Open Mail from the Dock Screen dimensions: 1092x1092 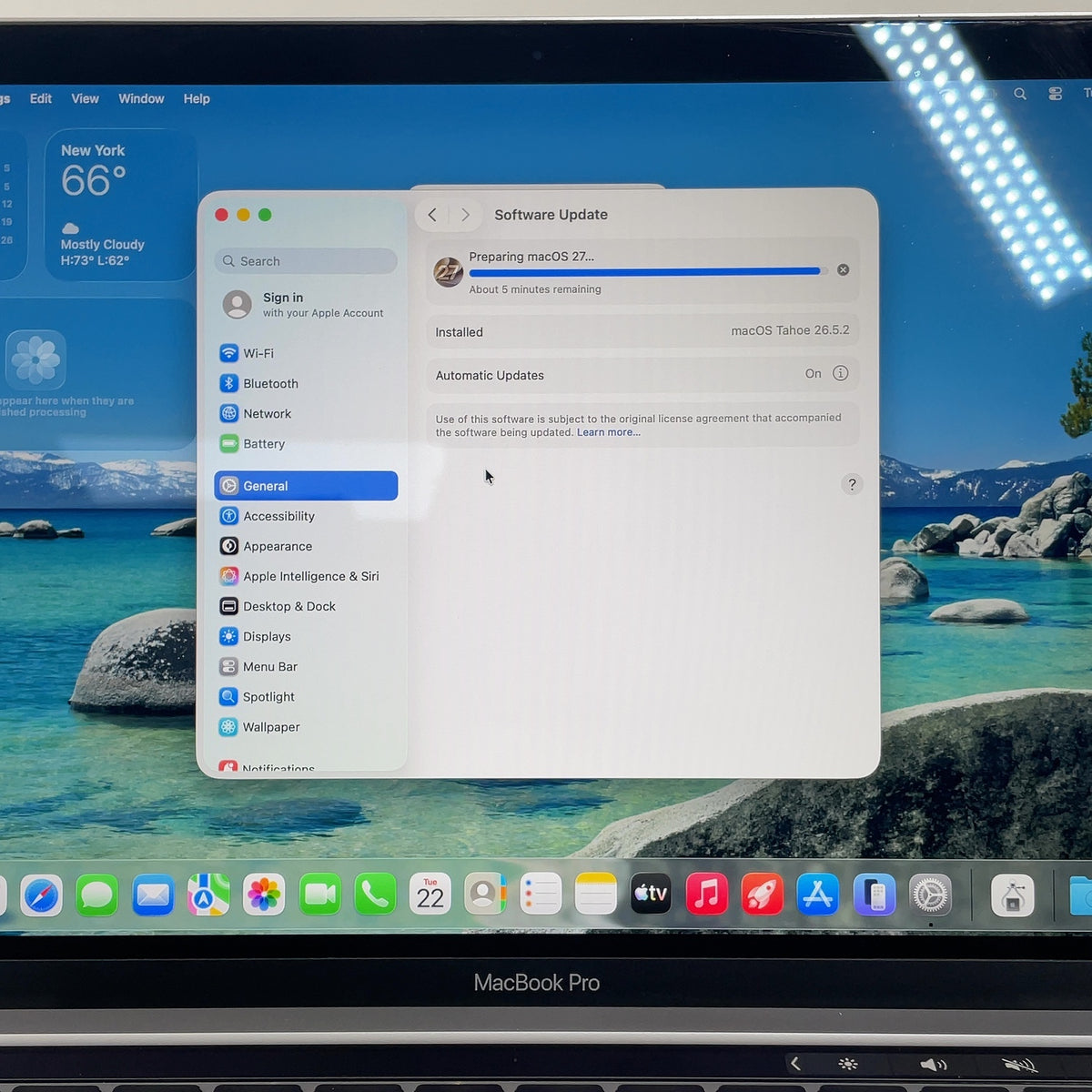(153, 896)
